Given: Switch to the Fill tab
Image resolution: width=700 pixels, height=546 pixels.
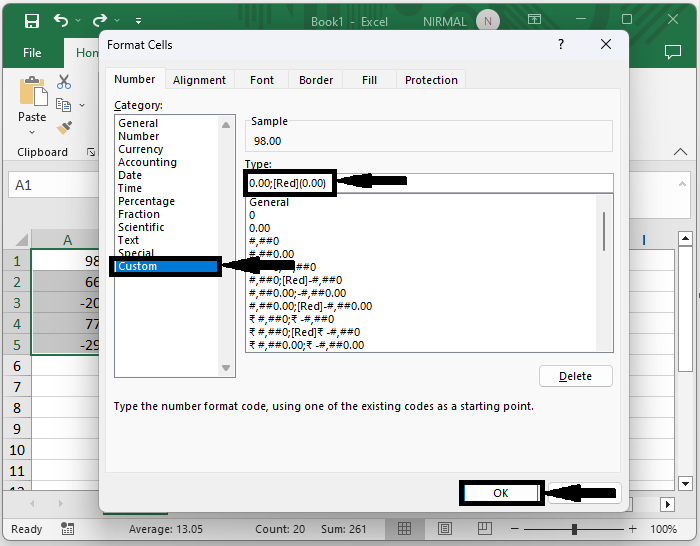Looking at the screenshot, I should tap(369, 80).
